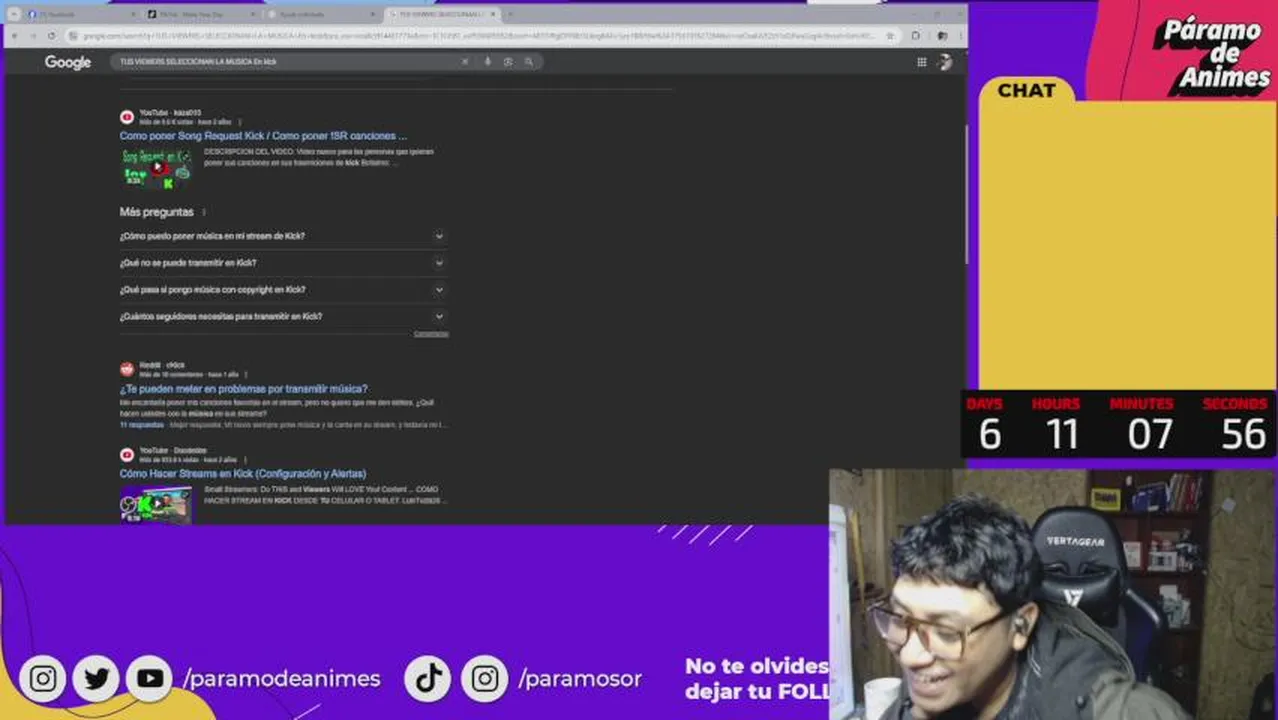1278x720 pixels.
Task: Expand "¿Qué no se puede transmitir en Kick?"
Action: tap(284, 263)
